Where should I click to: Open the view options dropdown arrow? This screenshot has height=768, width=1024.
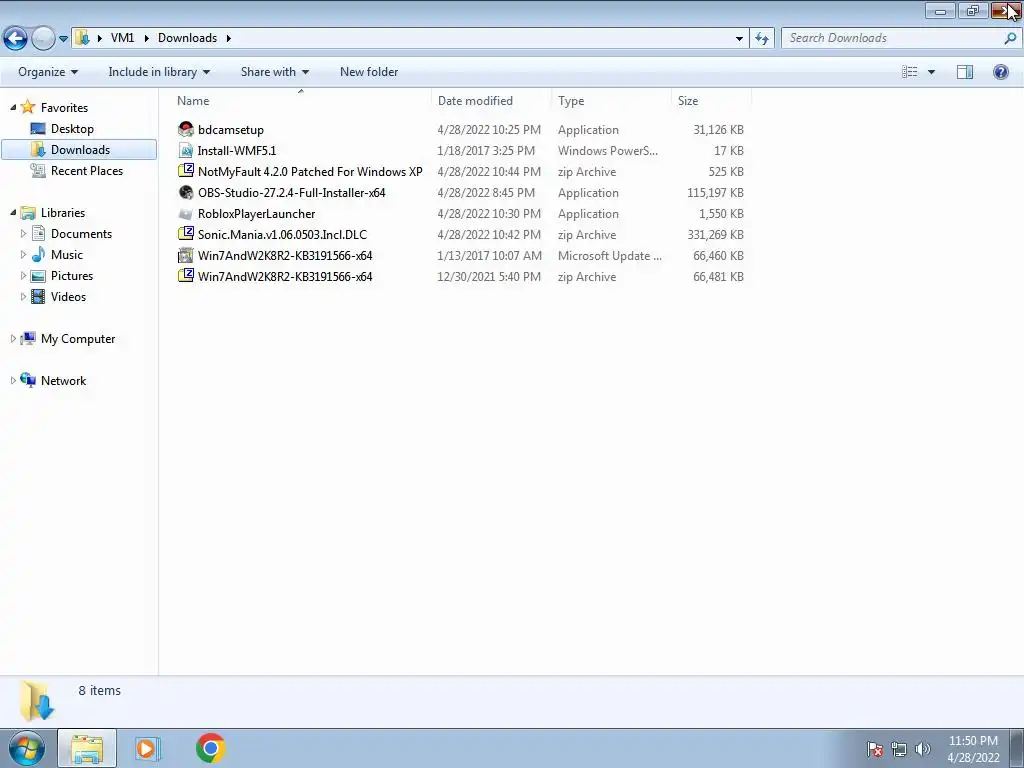point(931,72)
